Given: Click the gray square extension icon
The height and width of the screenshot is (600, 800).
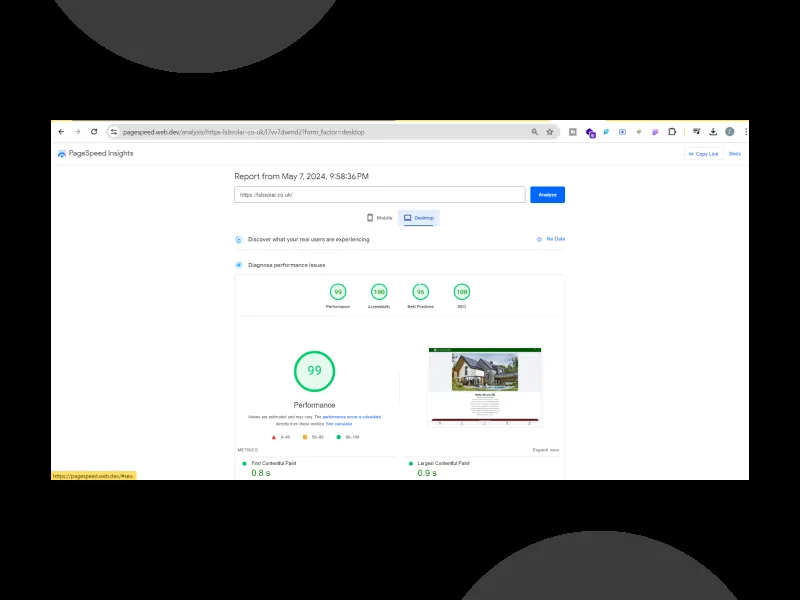Looking at the screenshot, I should coord(573,132).
